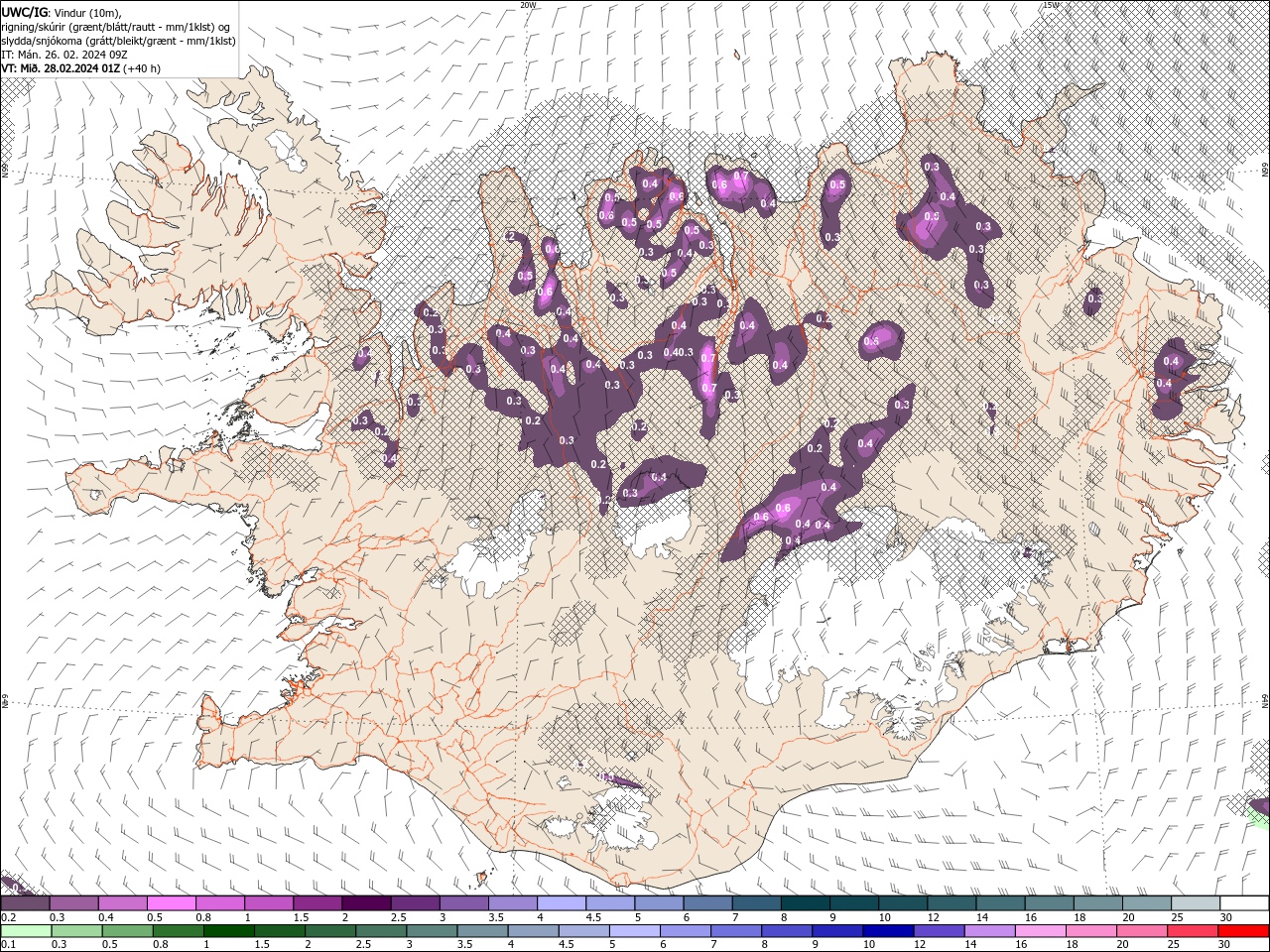Pick the pale lavender 5–6 swatch on the lower scale
The width and height of the screenshot is (1270, 952).
pyautogui.click(x=636, y=931)
